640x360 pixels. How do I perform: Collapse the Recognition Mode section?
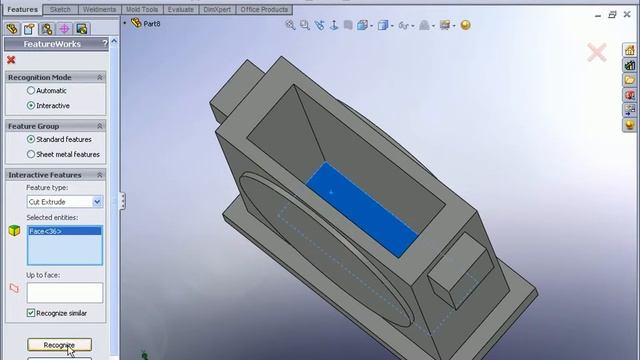100,77
